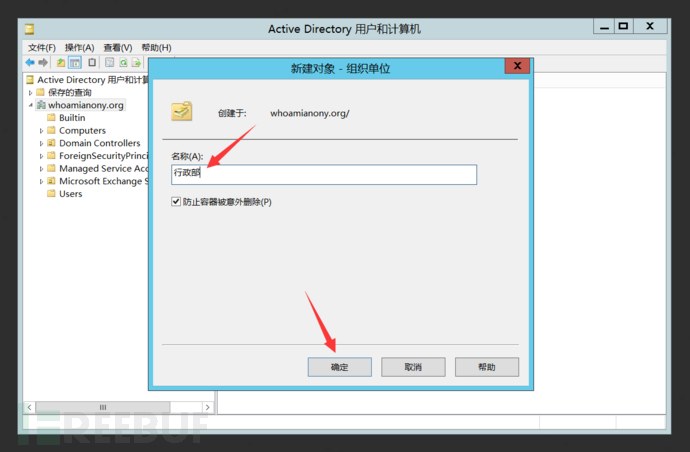Click the organizational unit icon in dialog
Image resolution: width=690 pixels, height=452 pixels.
tap(182, 111)
